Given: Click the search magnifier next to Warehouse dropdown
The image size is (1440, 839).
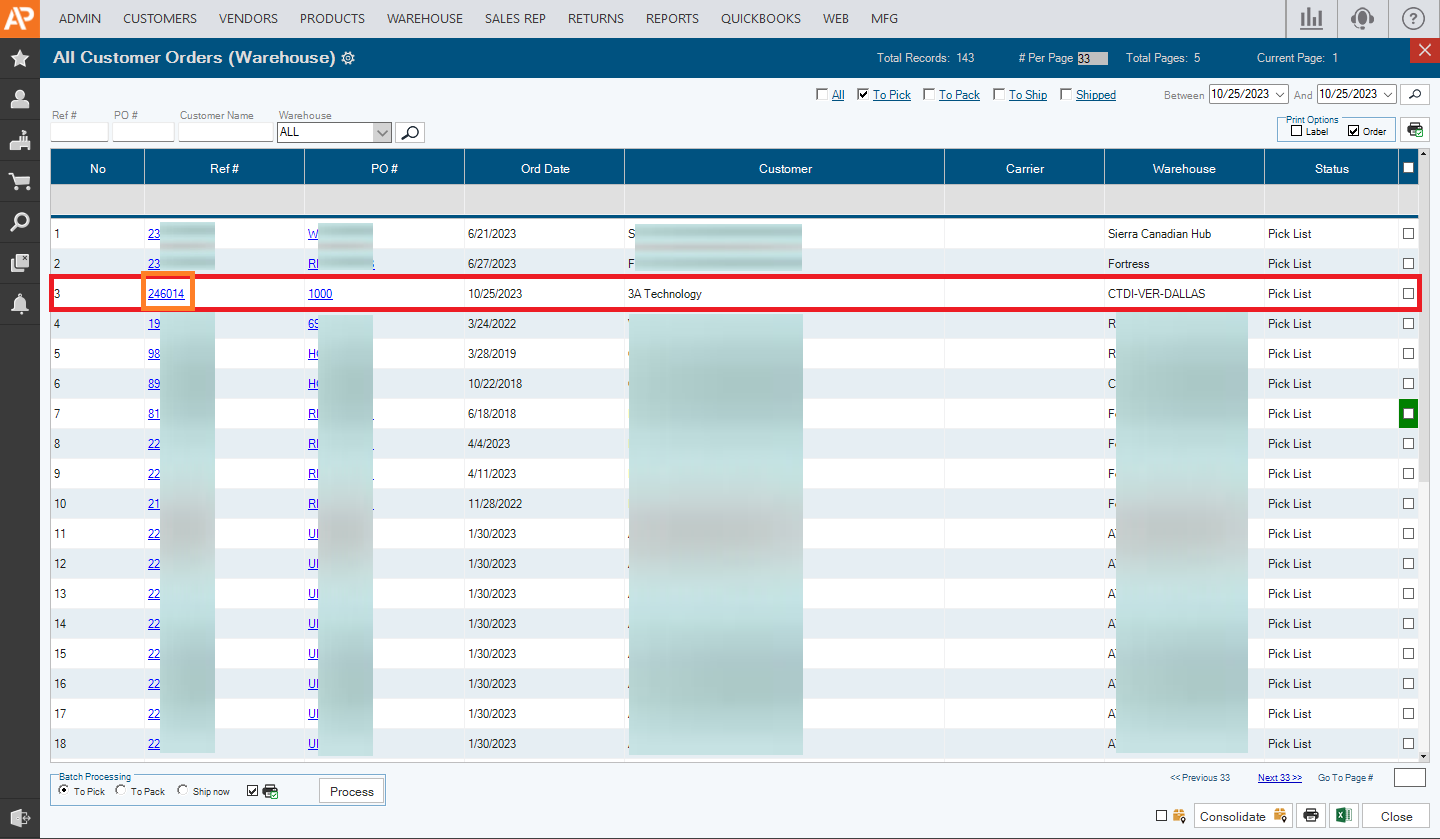Looking at the screenshot, I should click(410, 132).
